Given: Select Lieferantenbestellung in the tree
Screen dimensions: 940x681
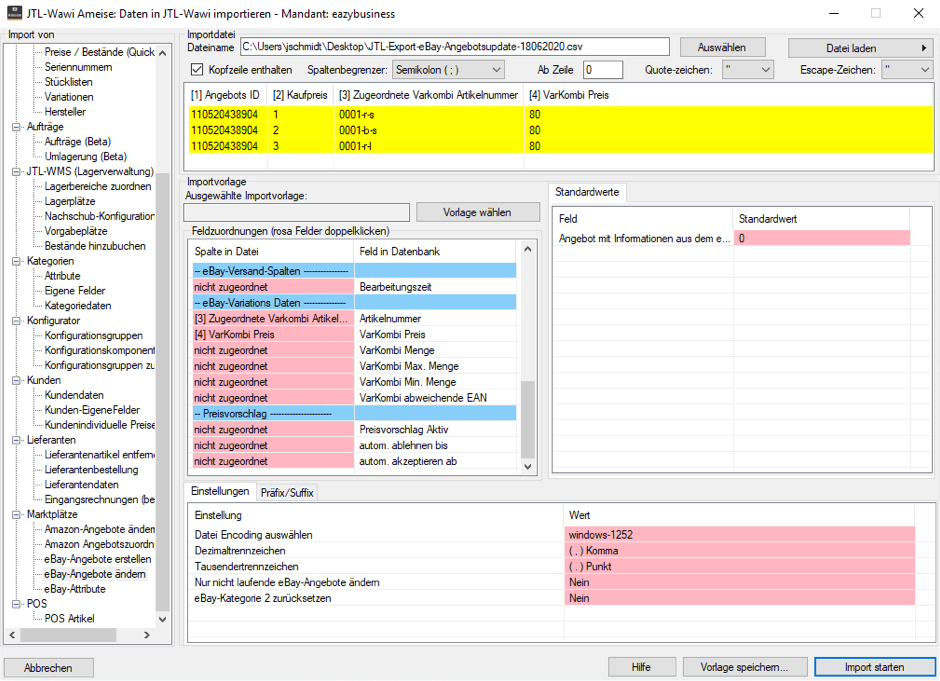Looking at the screenshot, I should click(x=91, y=470).
